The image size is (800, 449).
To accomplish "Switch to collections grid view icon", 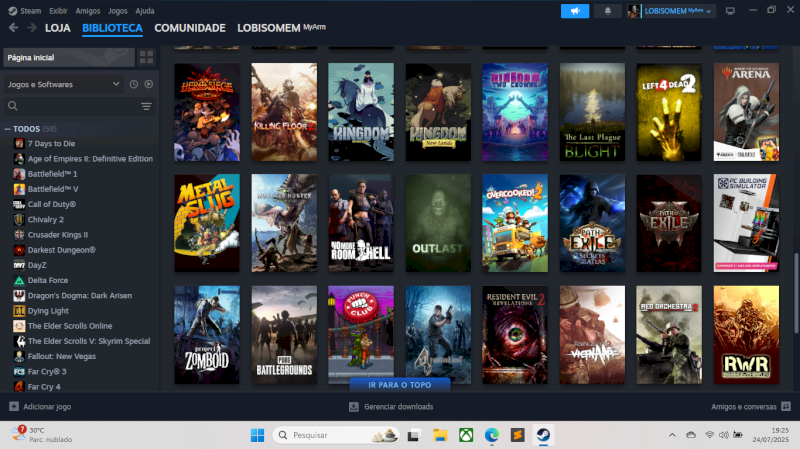I will [x=147, y=57].
